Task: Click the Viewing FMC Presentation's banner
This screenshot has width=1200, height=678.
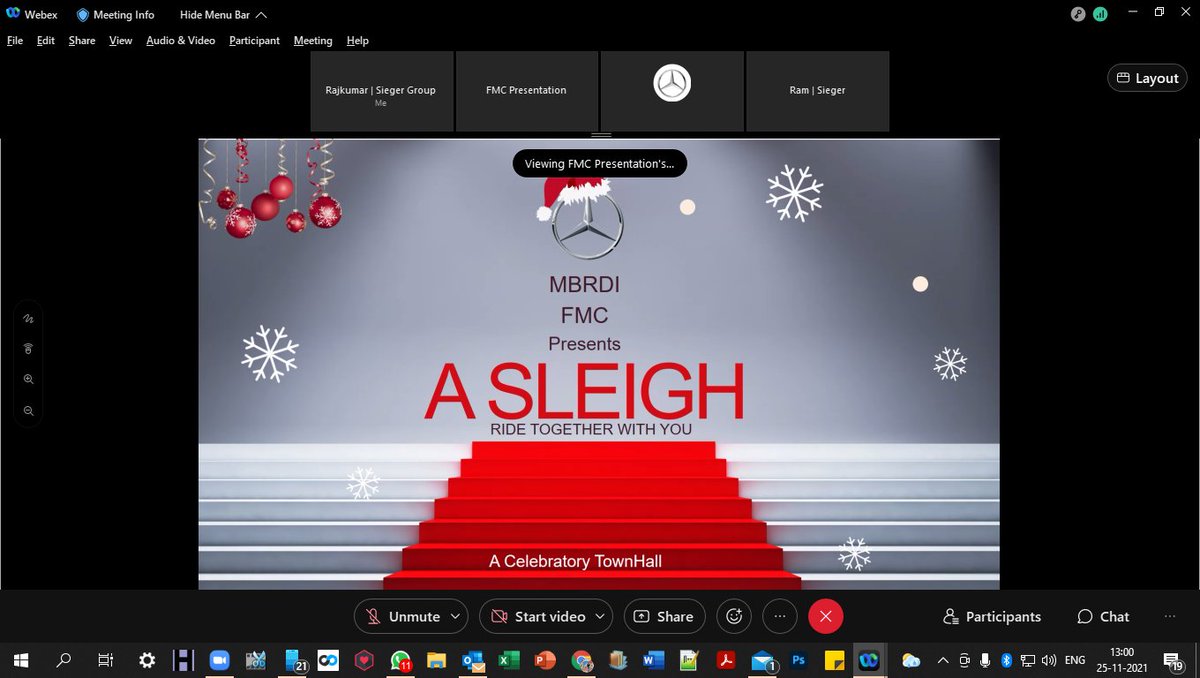Action: pos(600,163)
